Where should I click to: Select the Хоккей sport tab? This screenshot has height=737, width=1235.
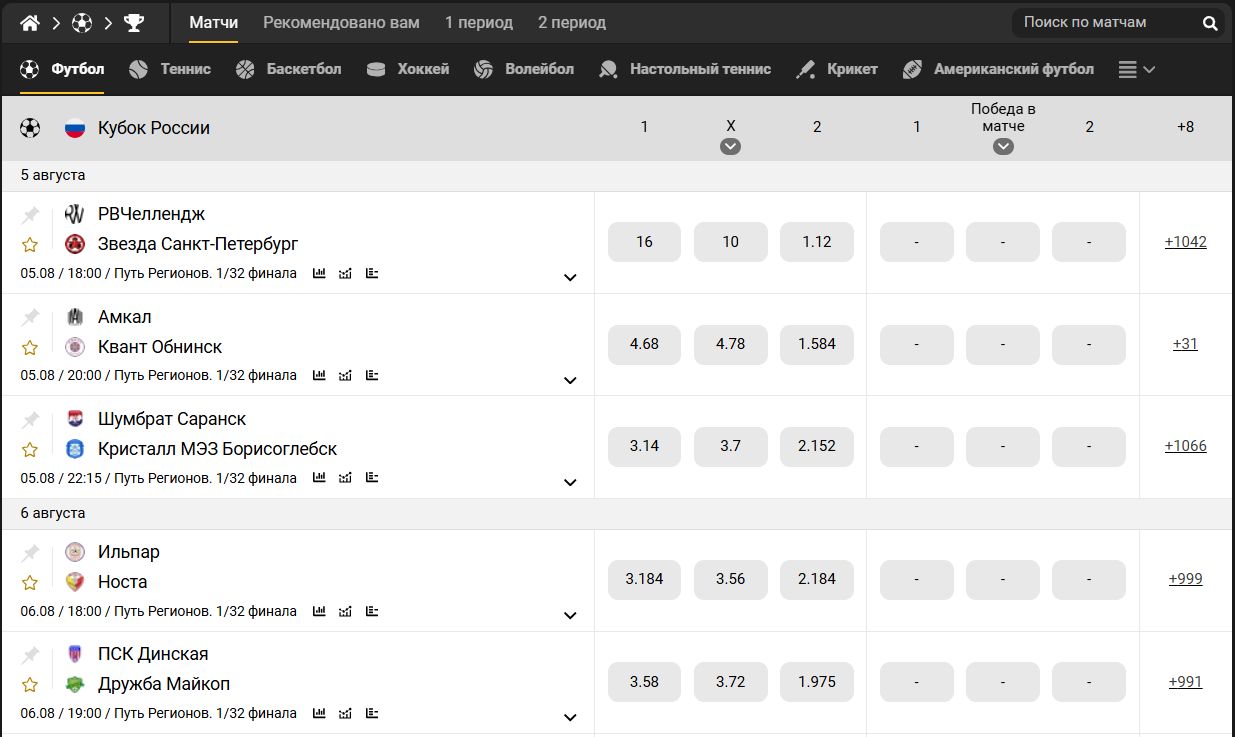409,69
